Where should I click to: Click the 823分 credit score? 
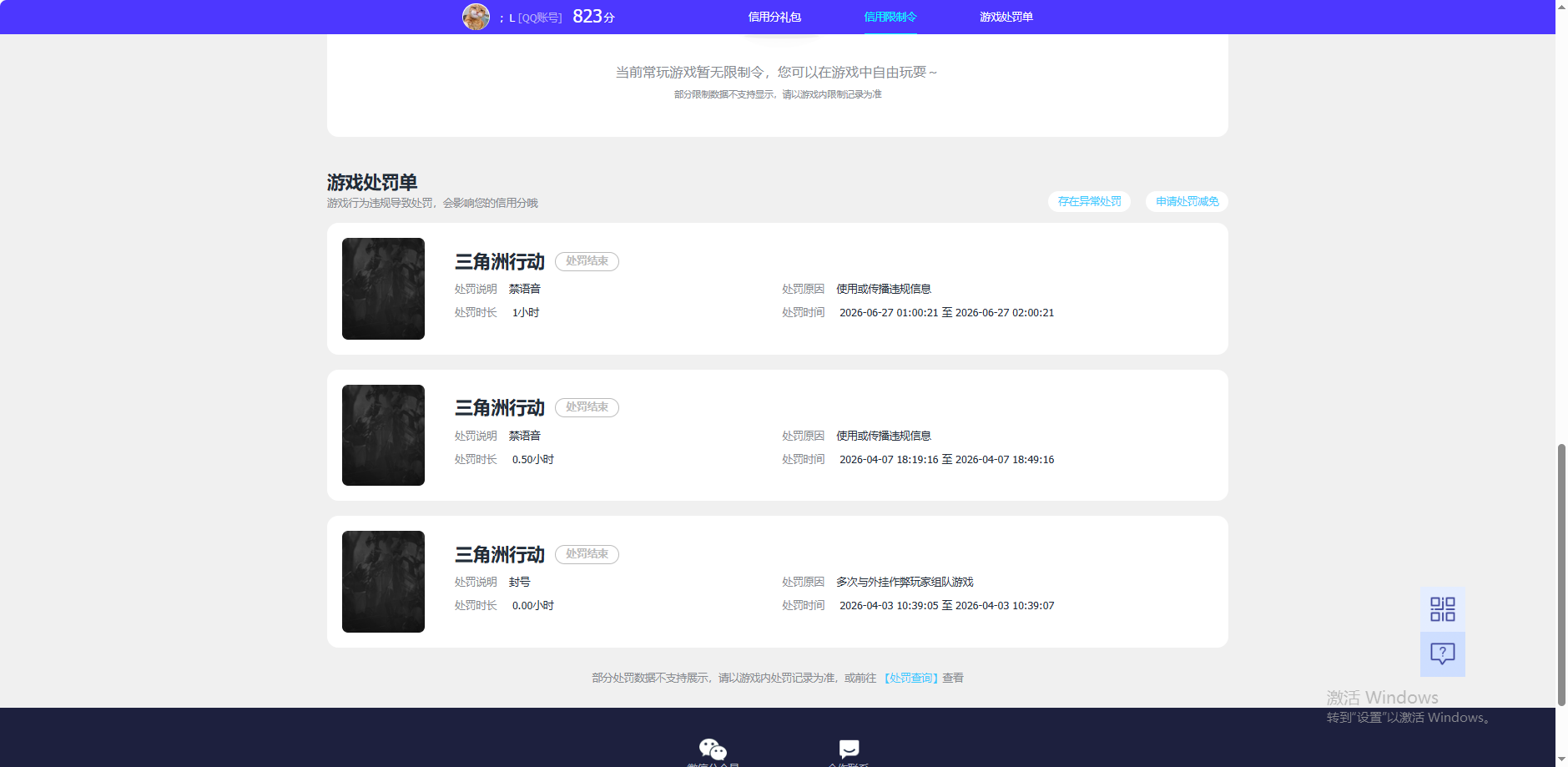coord(593,17)
